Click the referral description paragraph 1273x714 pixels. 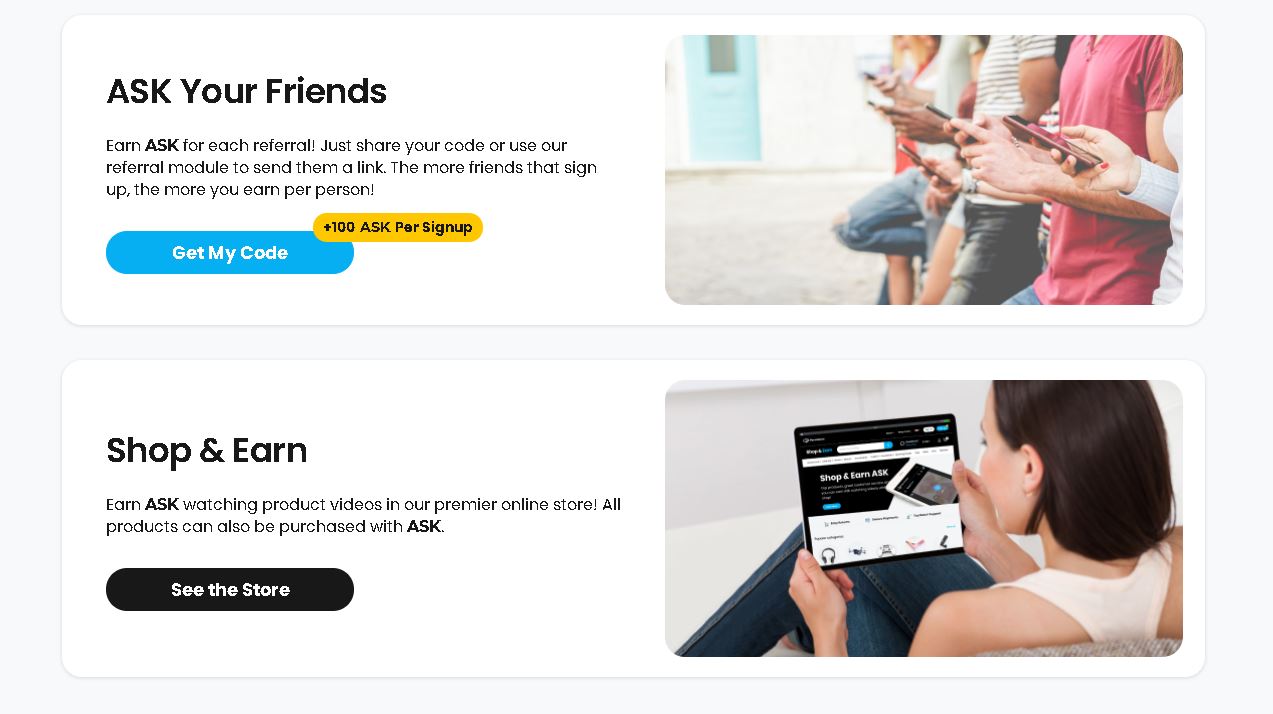[351, 167]
